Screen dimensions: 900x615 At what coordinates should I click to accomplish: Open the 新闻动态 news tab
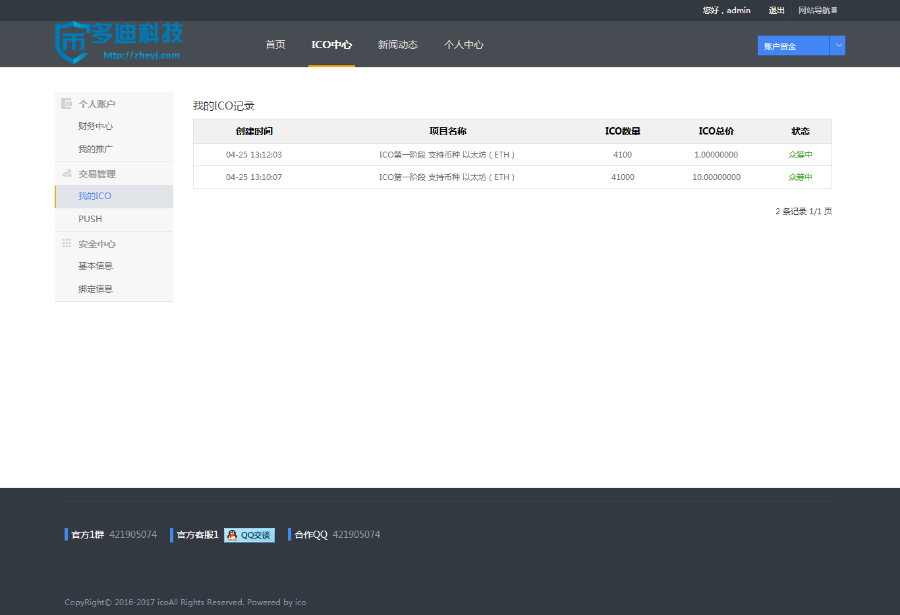click(x=398, y=45)
